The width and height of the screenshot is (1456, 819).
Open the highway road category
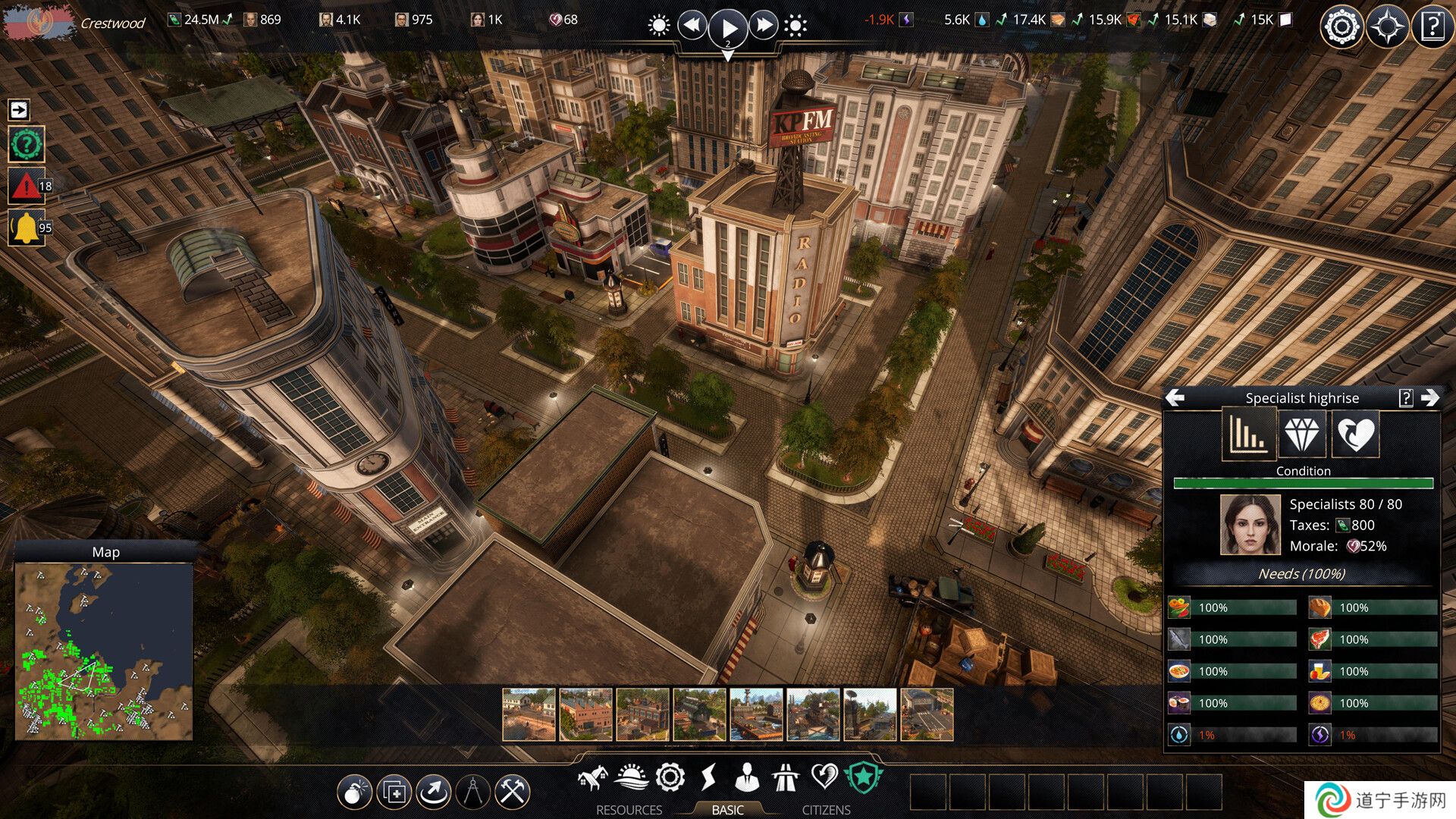(786, 777)
